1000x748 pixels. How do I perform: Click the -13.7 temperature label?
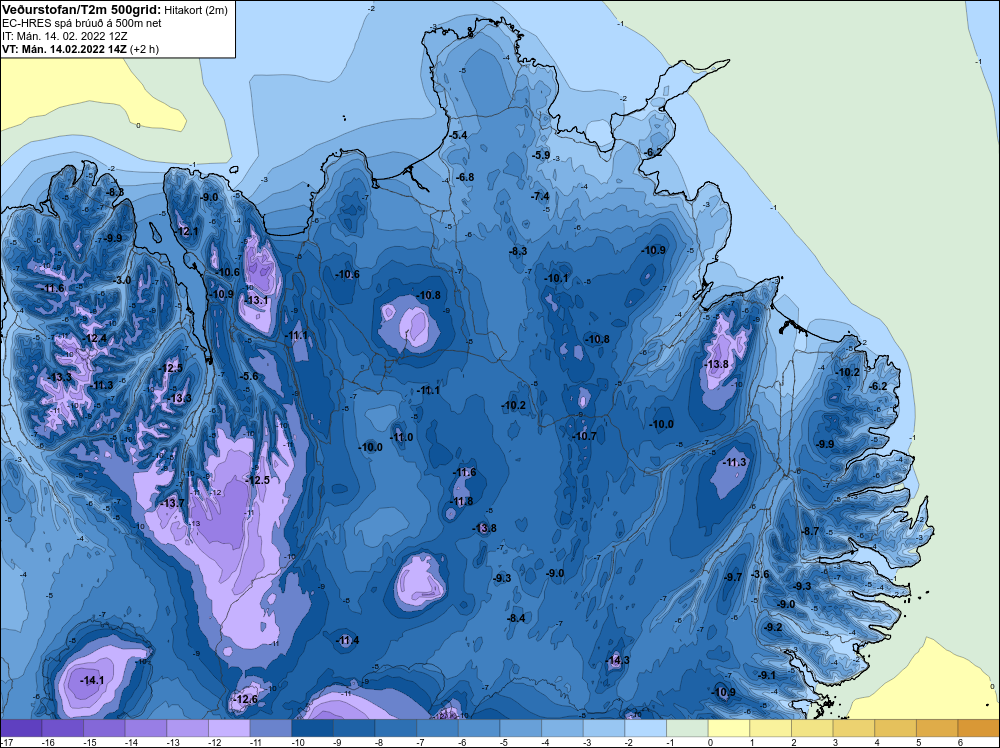(x=172, y=503)
